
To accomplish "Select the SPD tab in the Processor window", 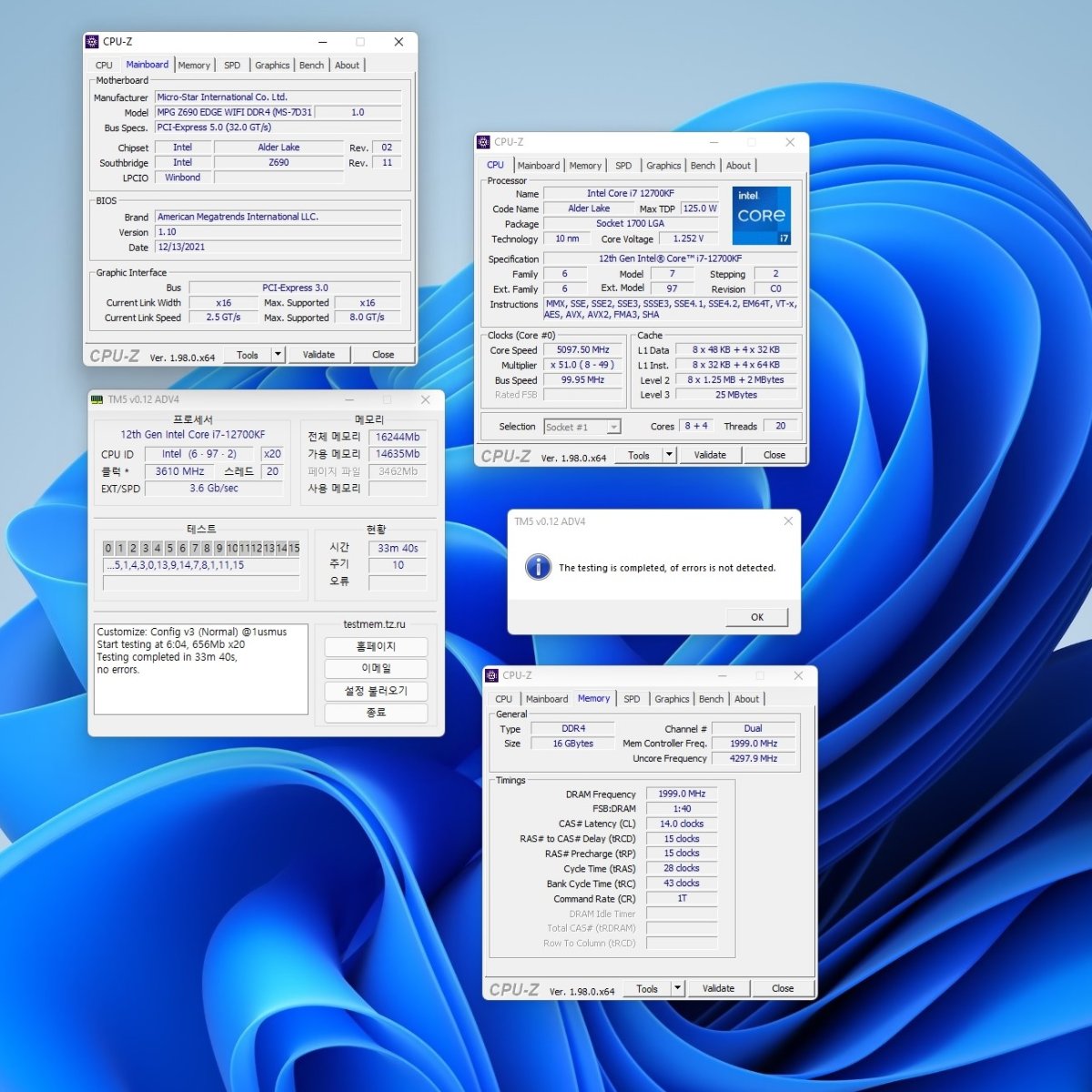I will click(x=623, y=166).
